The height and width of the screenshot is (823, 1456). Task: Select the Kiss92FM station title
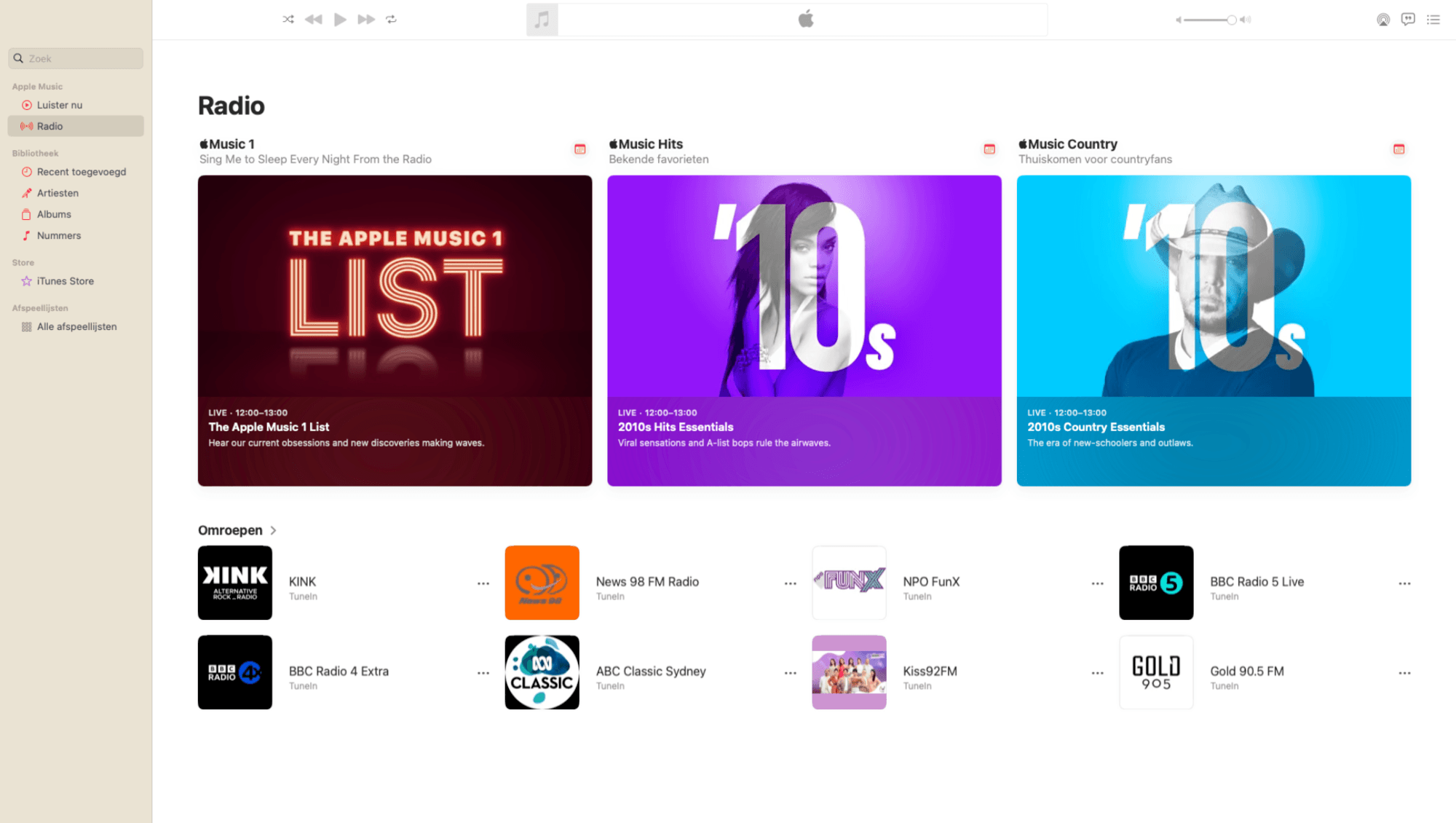[x=930, y=671]
